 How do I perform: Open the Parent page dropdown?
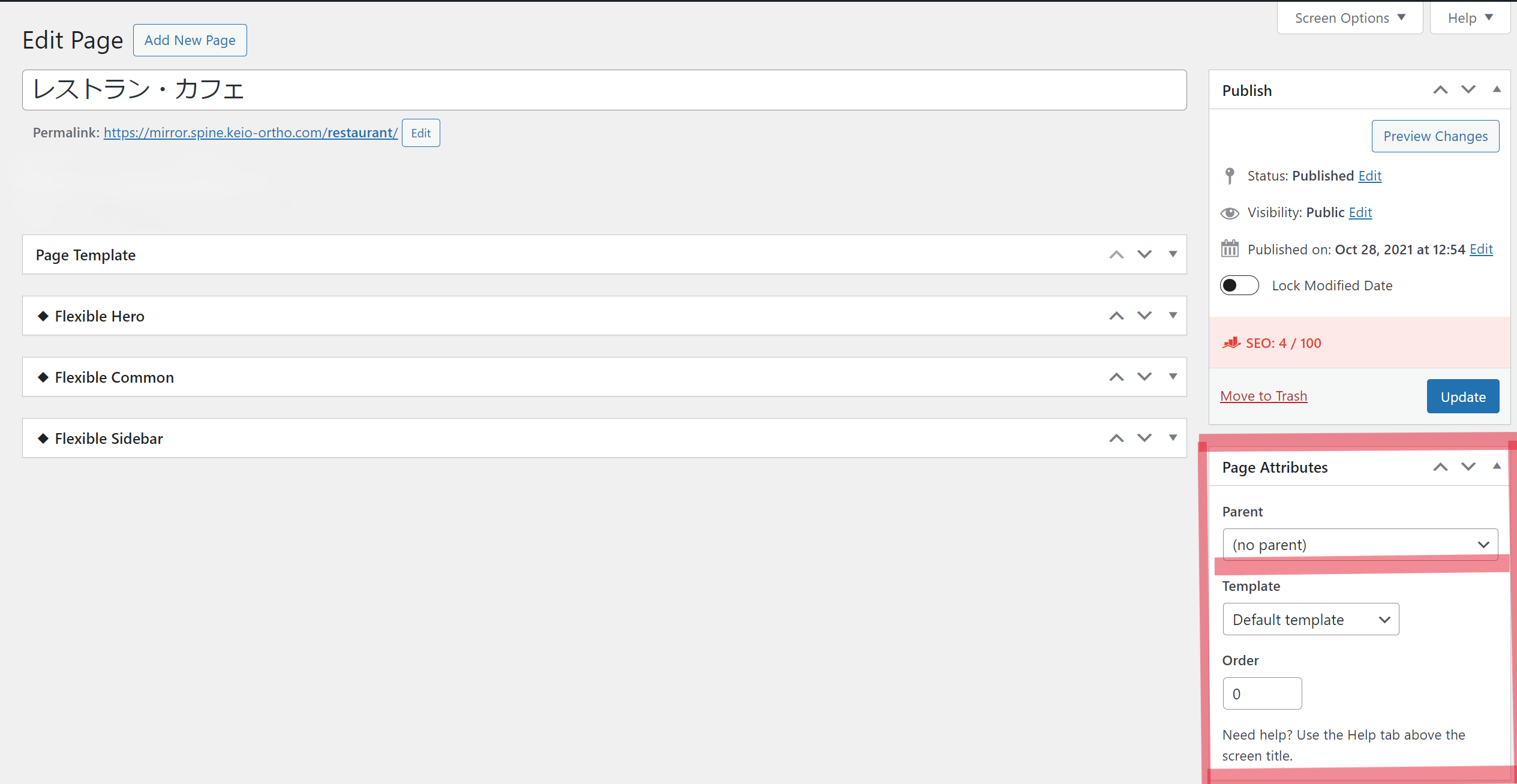(1360, 545)
